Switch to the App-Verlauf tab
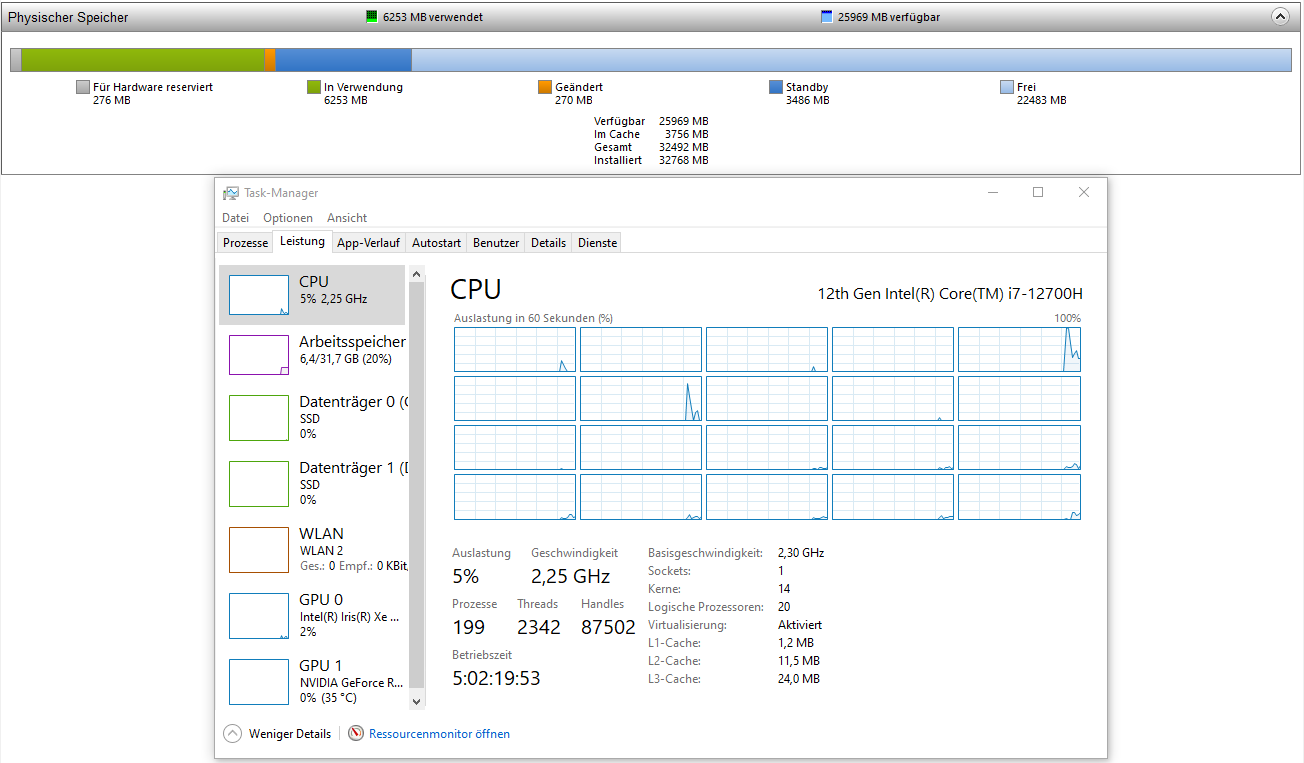 coord(369,243)
